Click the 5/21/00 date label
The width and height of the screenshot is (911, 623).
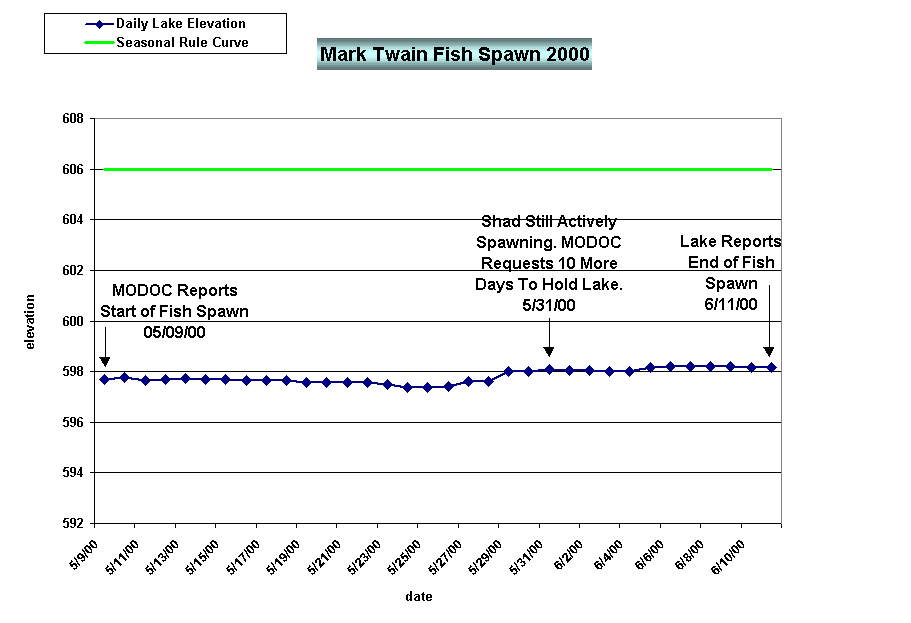[x=324, y=557]
